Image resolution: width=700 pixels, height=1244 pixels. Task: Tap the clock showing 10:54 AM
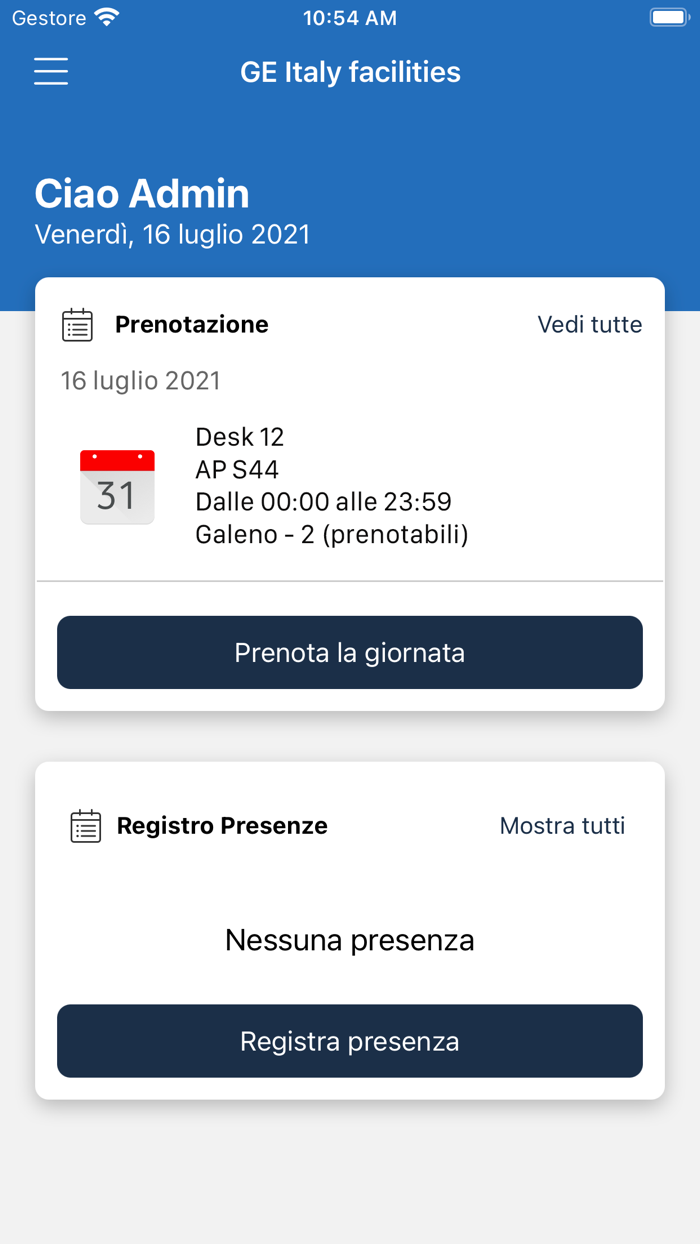tap(349, 16)
